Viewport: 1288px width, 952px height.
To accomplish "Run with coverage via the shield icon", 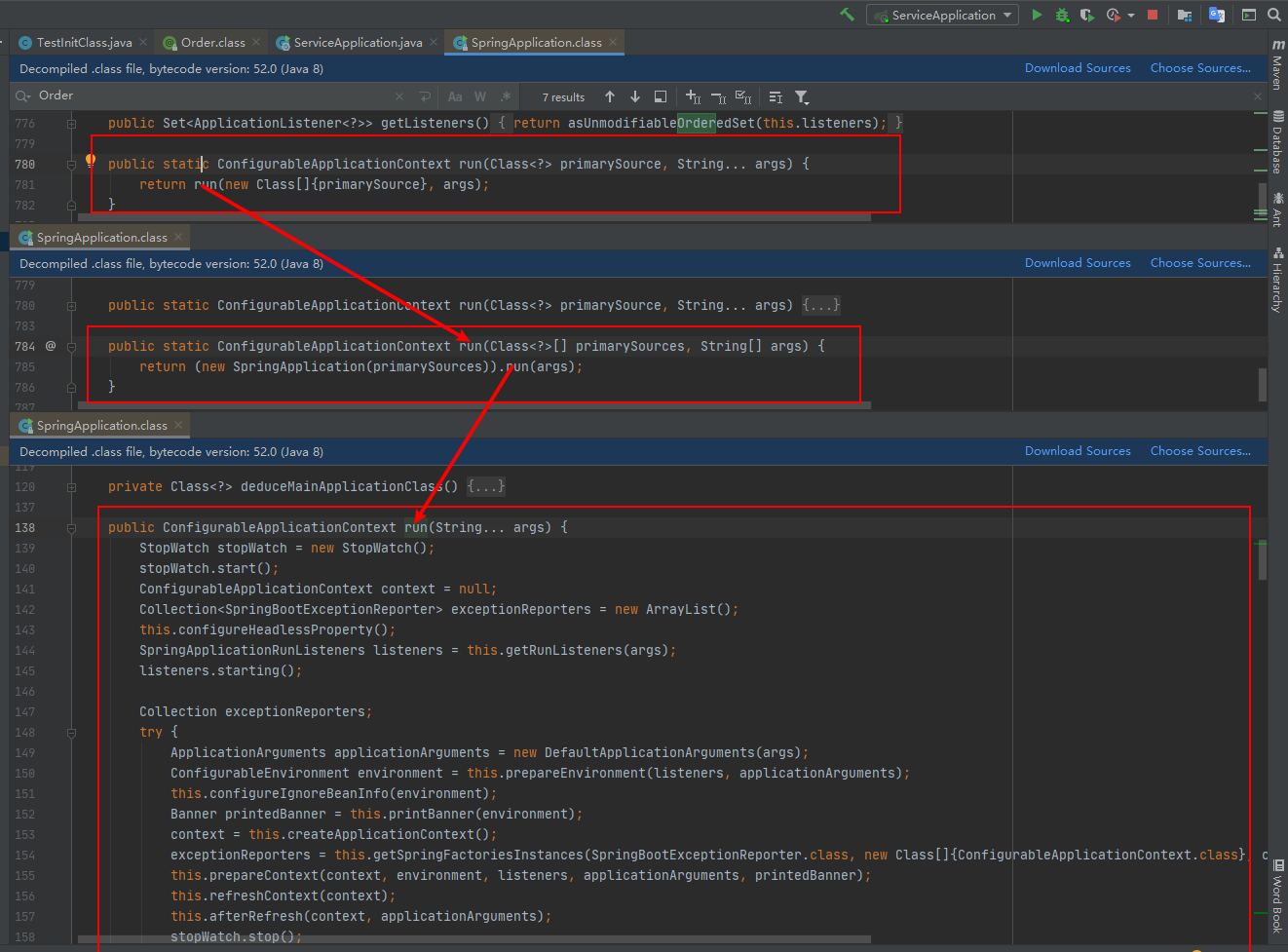I will pos(1087,15).
